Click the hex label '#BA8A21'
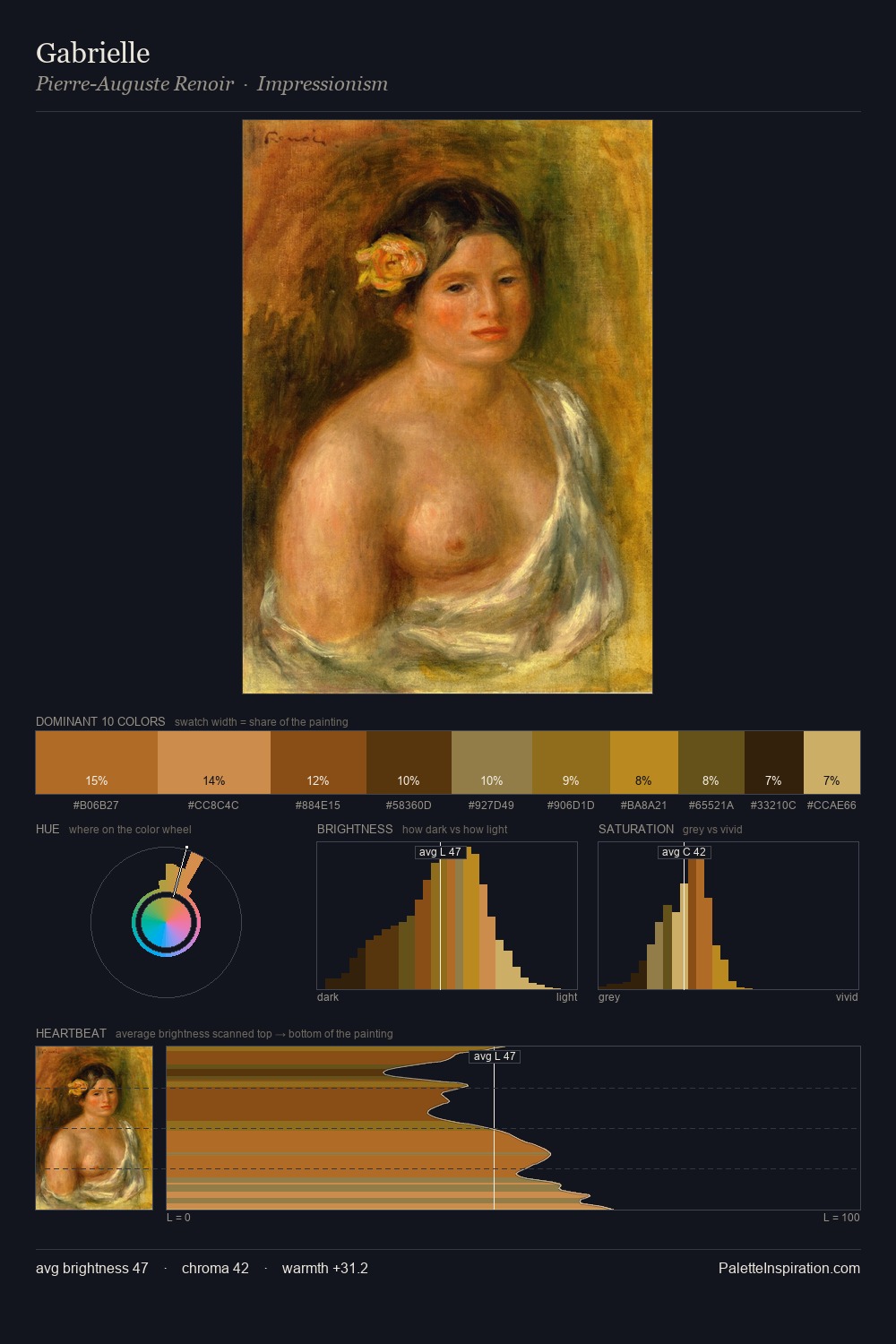Image resolution: width=896 pixels, height=1344 pixels. coord(643,806)
